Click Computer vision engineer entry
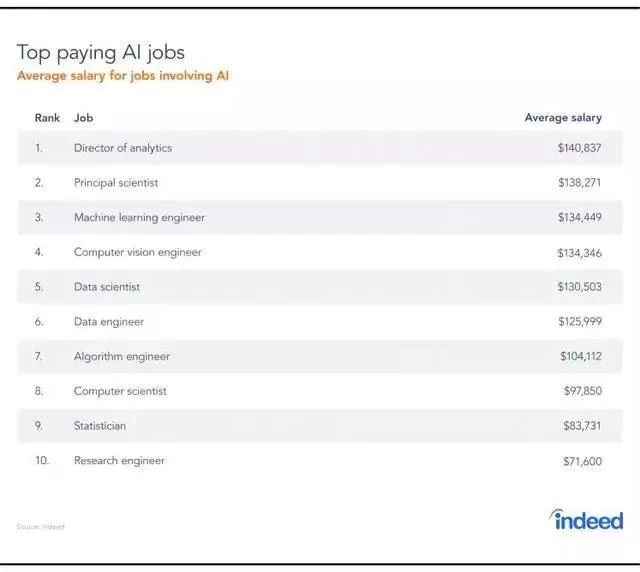 pos(138,252)
